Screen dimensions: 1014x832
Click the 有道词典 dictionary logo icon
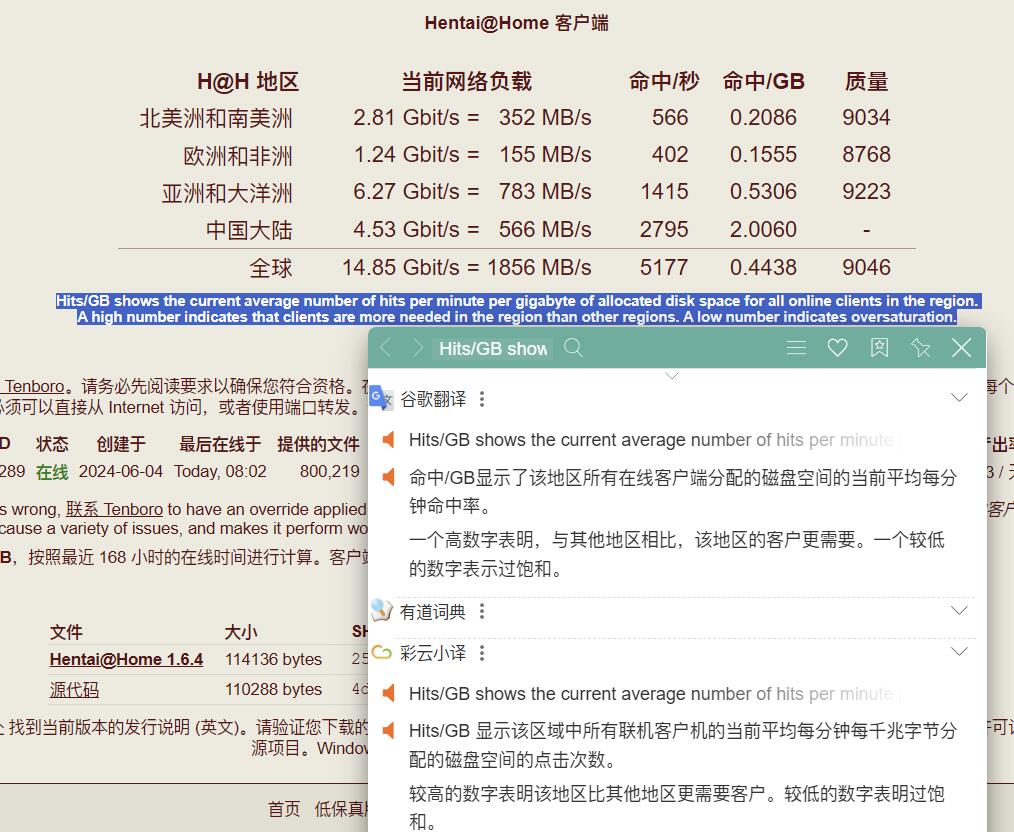382,610
